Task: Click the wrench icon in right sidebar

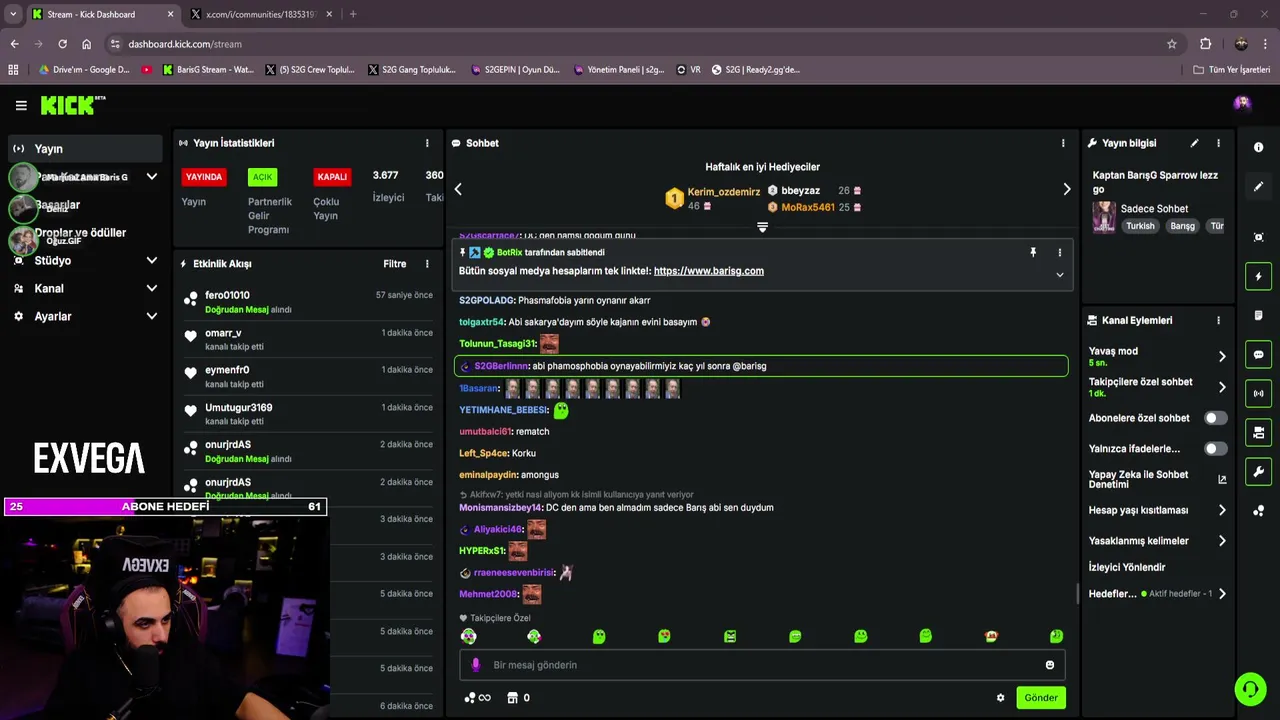Action: tap(1258, 471)
